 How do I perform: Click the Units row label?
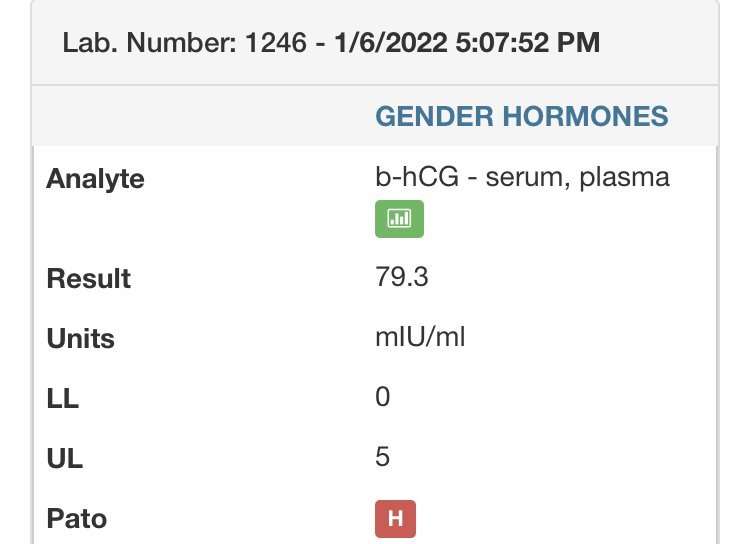(x=80, y=338)
